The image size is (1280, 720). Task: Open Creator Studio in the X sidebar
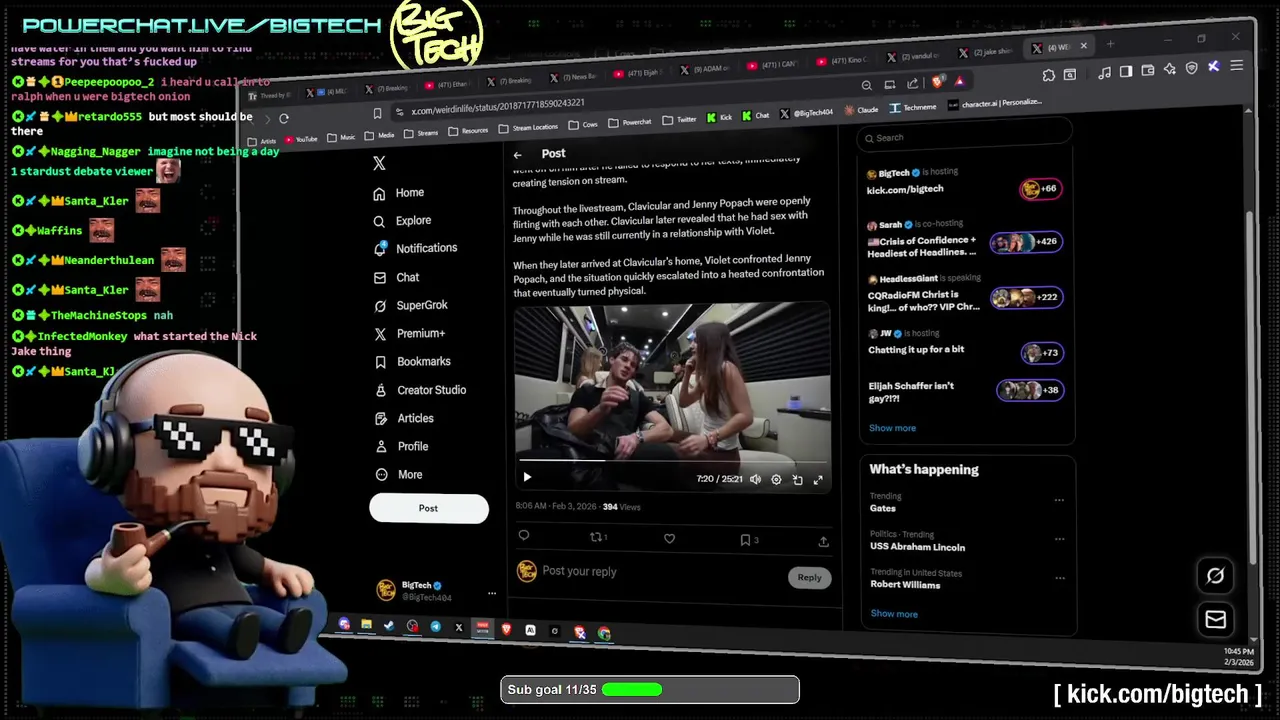click(420, 390)
